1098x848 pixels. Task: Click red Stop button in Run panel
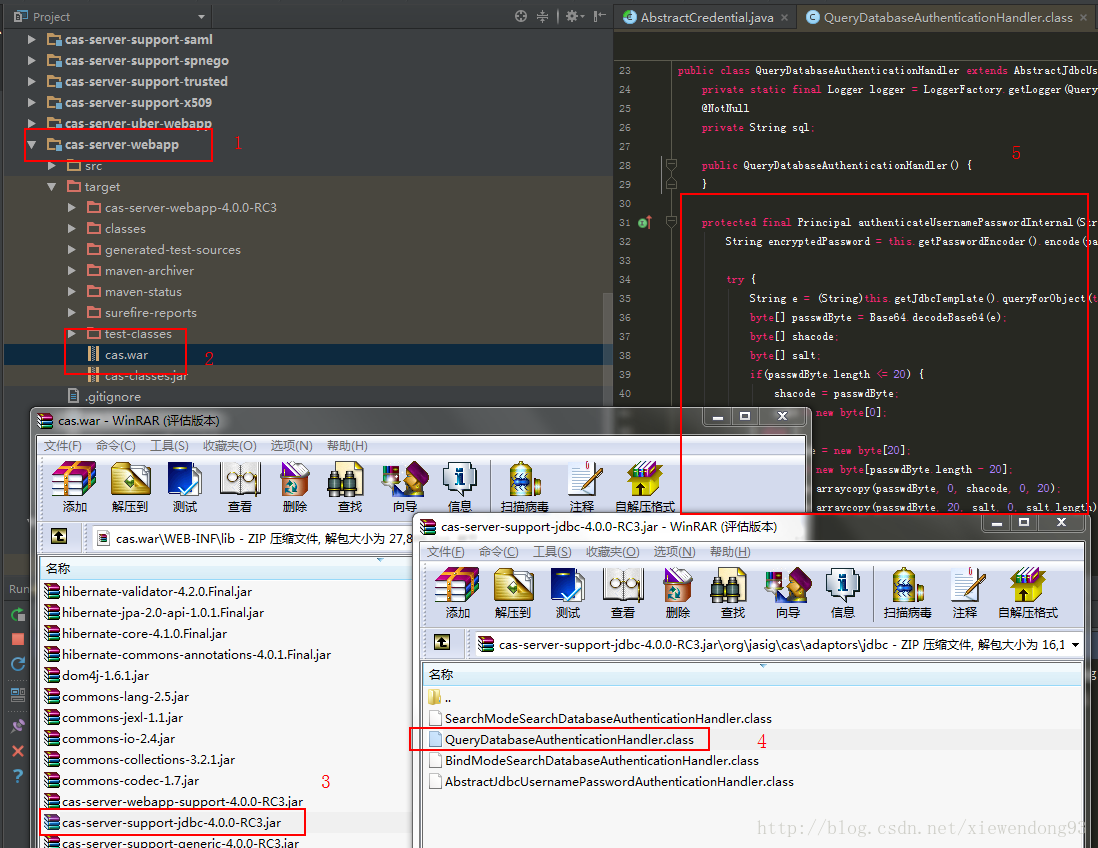18,639
